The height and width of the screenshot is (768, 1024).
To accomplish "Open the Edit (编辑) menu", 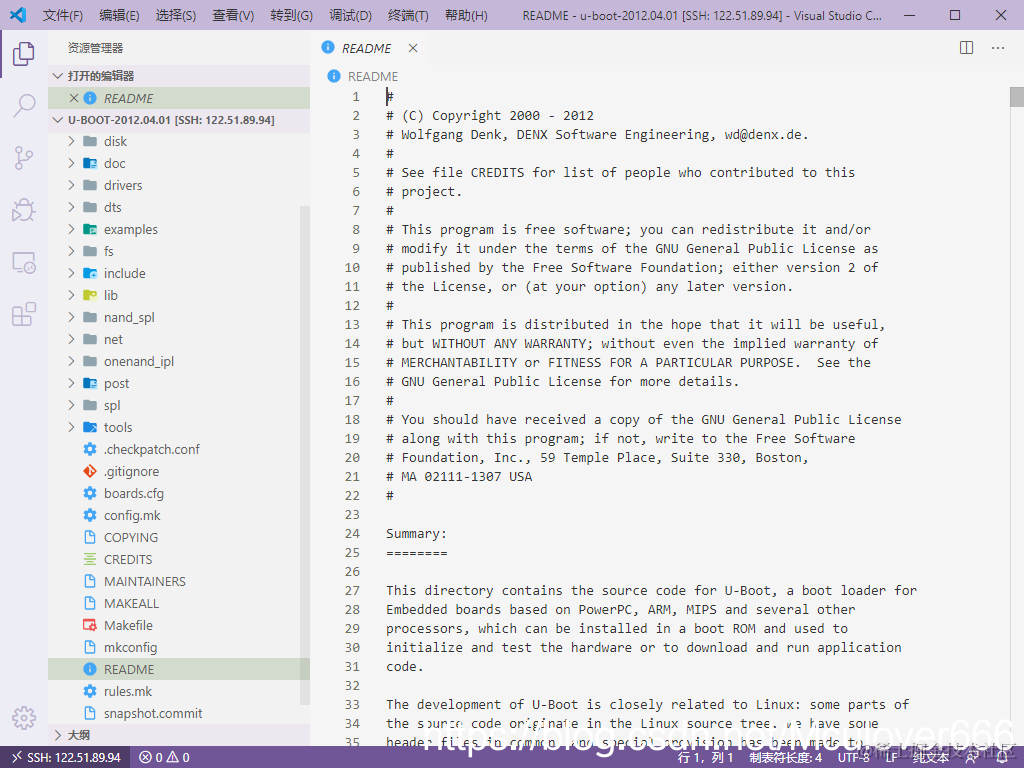I will (120, 15).
